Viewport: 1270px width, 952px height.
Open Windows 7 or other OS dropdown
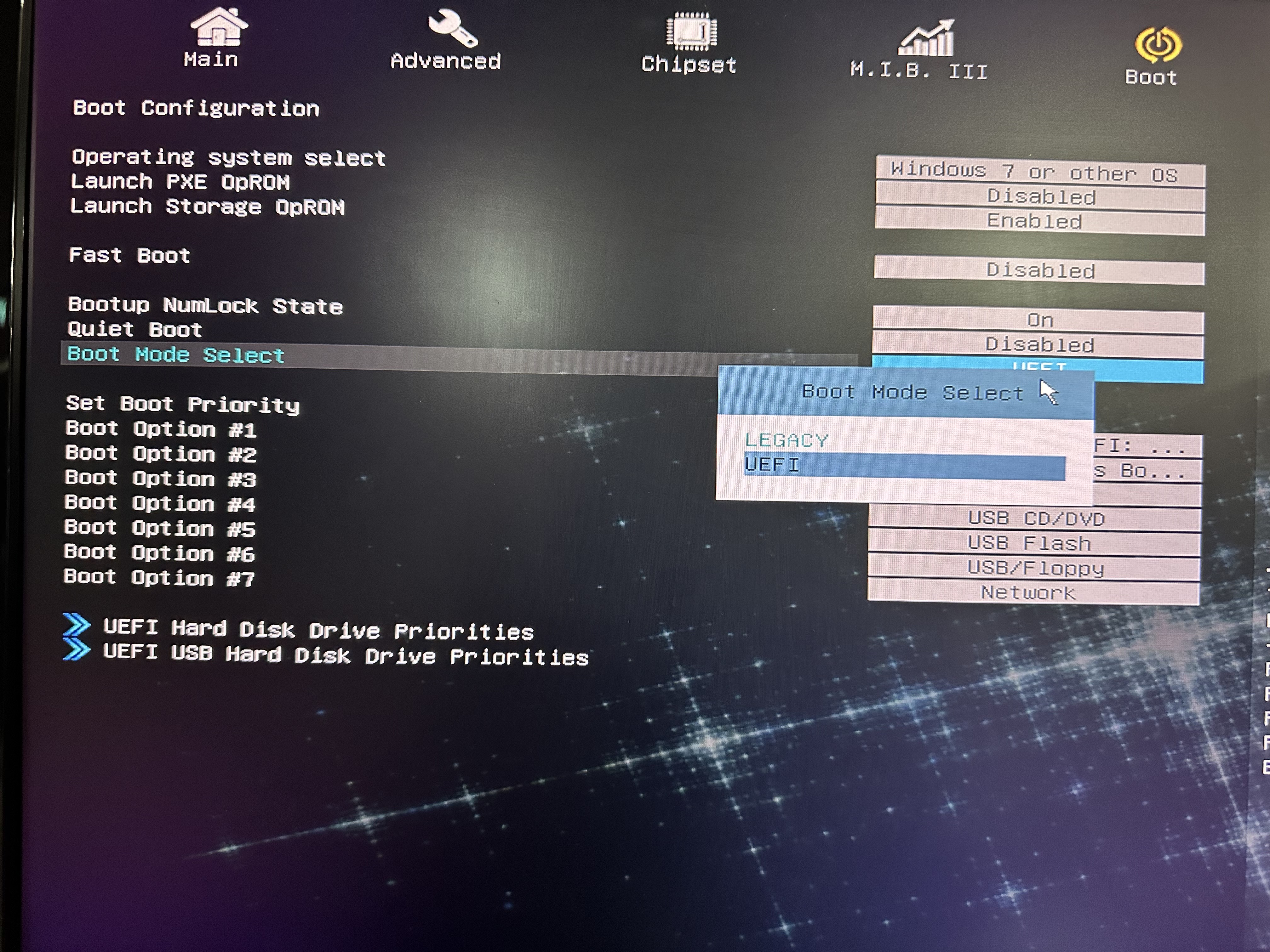(1040, 172)
